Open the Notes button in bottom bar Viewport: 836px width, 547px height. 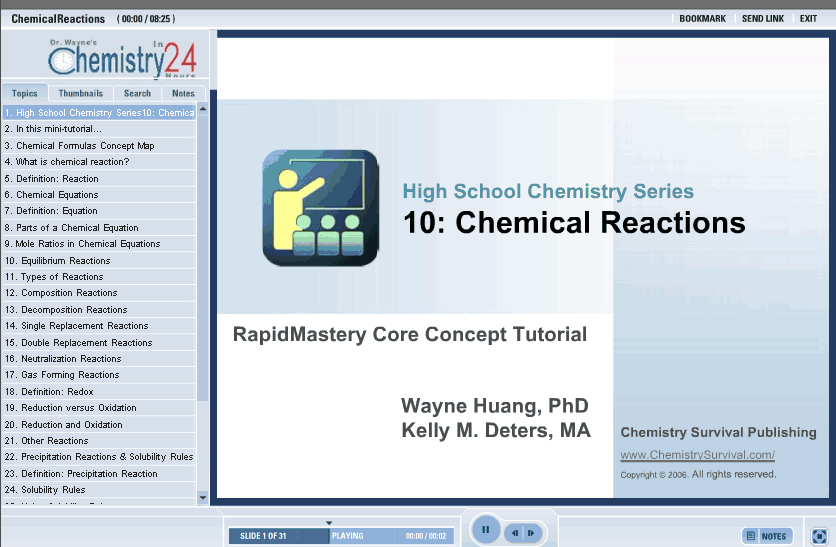(767, 536)
